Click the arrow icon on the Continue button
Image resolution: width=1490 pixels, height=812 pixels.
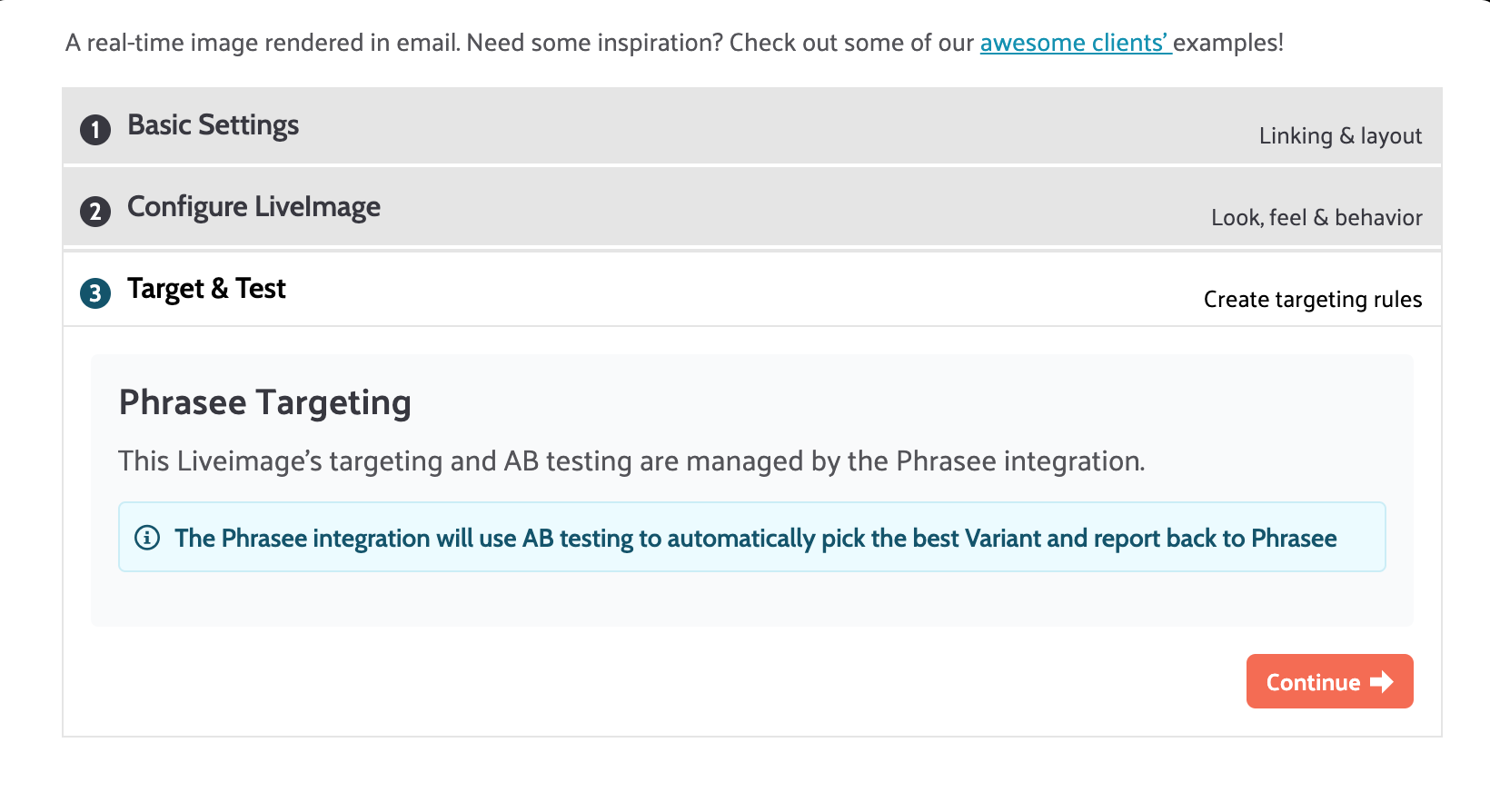1382,682
